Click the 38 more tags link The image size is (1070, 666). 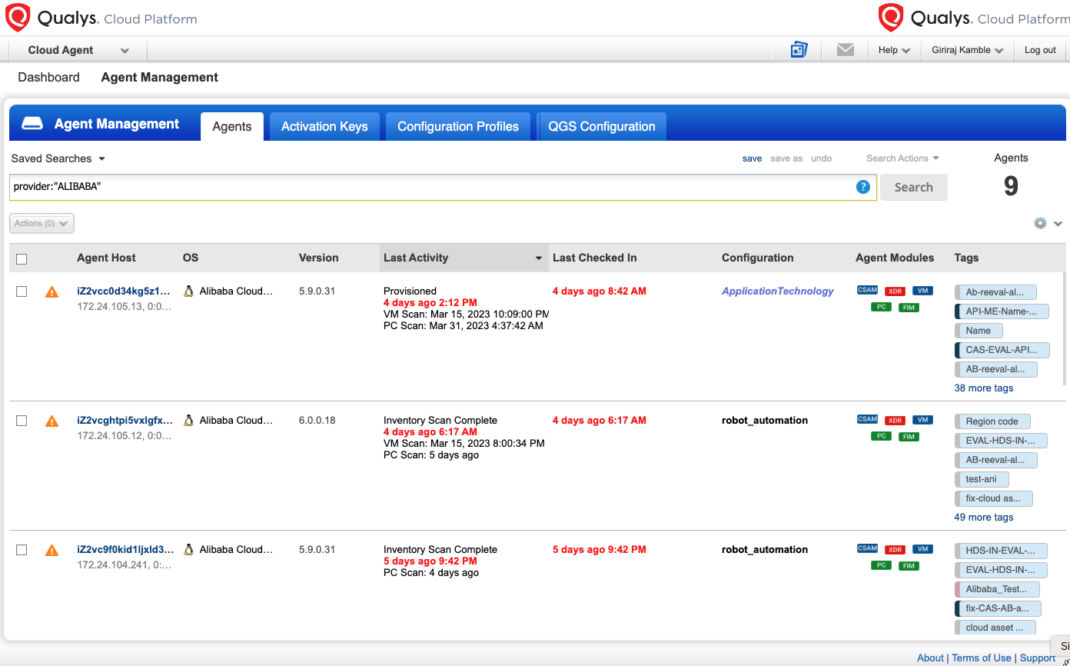click(983, 388)
